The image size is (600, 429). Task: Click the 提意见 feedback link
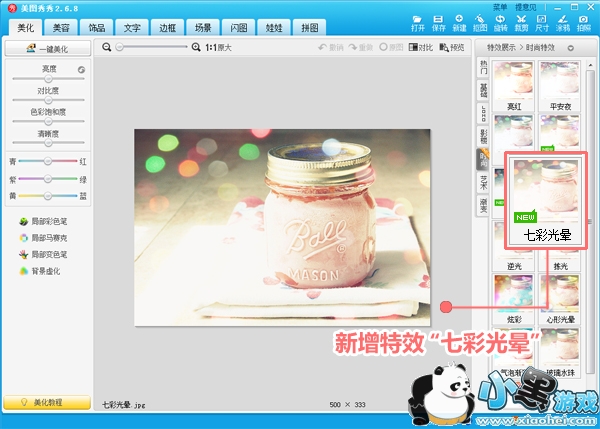(526, 7)
